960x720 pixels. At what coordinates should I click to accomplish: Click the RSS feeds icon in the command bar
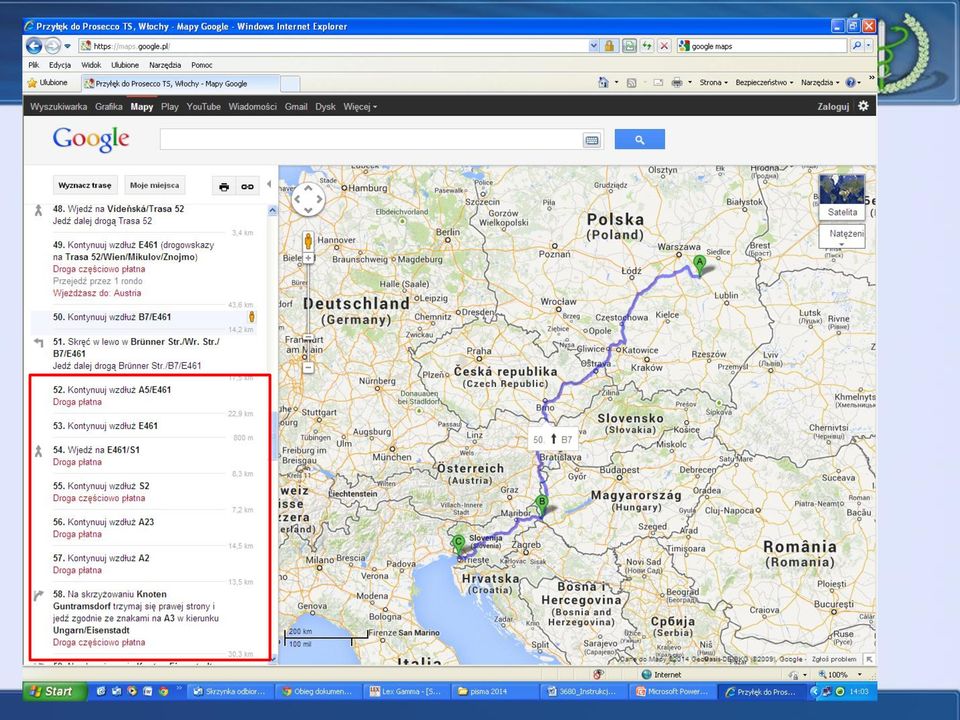(631, 83)
